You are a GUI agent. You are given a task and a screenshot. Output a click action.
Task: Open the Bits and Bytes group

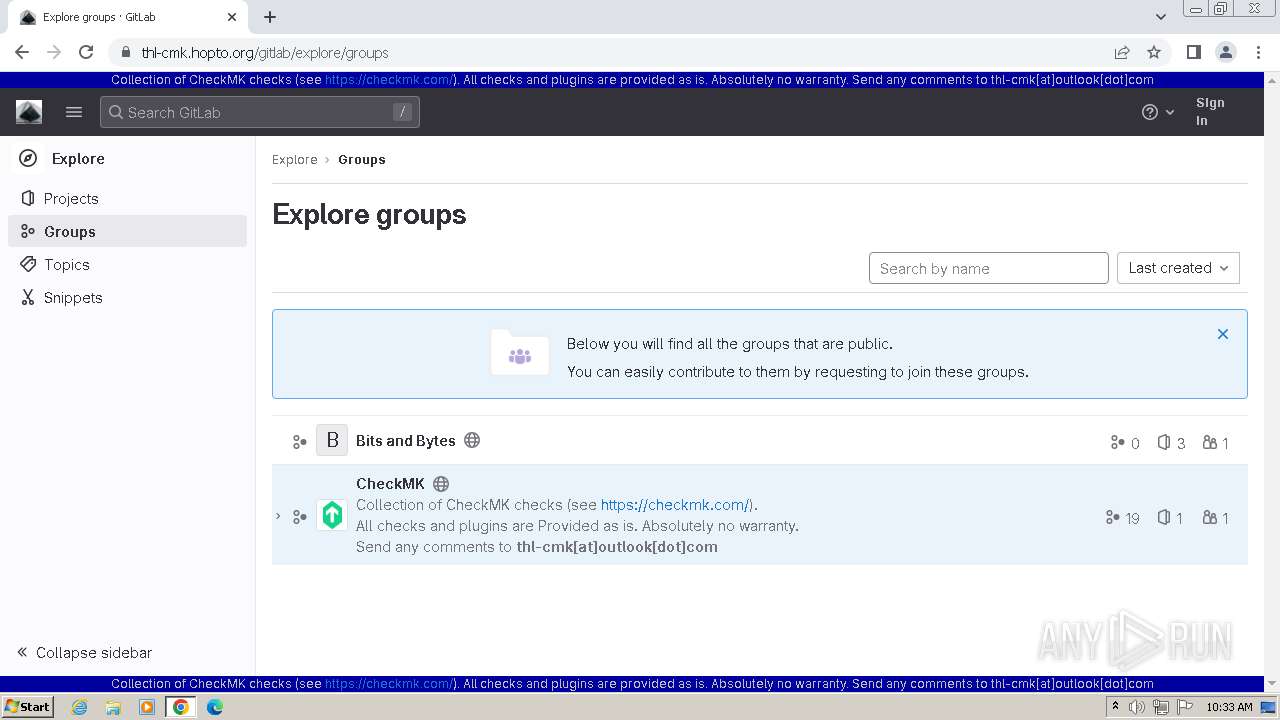click(x=406, y=441)
